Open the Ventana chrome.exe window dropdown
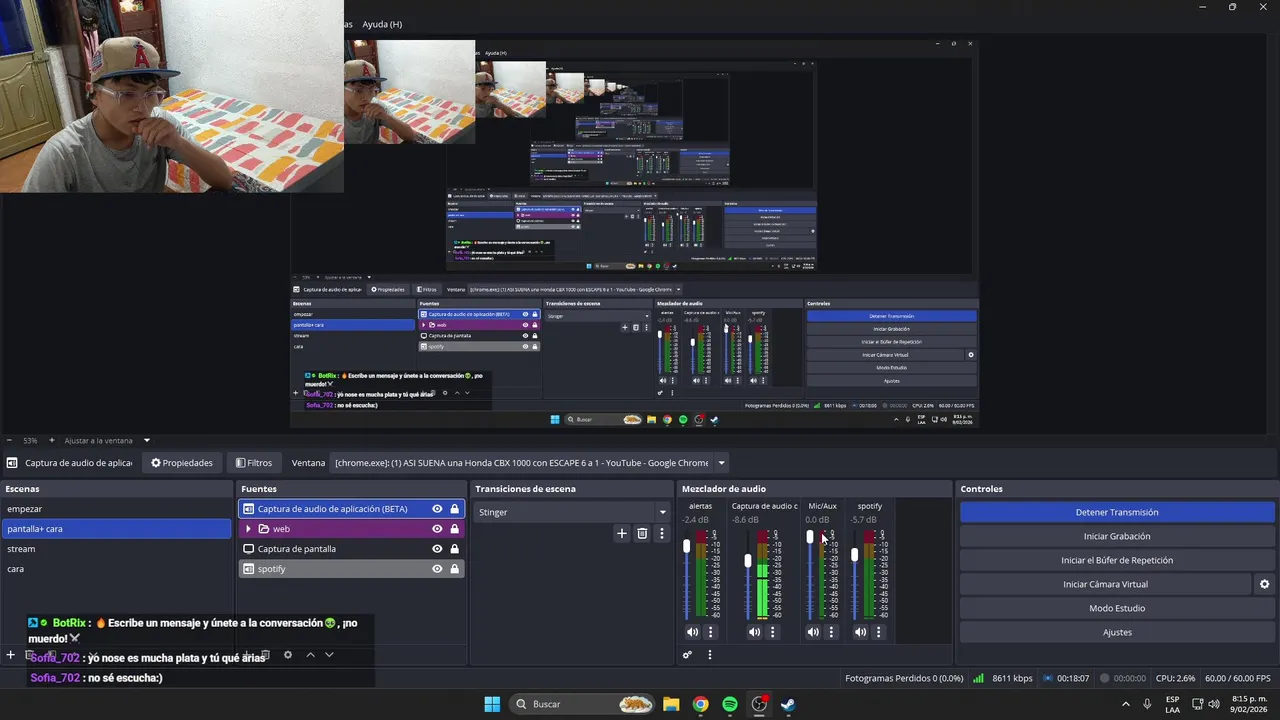The height and width of the screenshot is (720, 1280). click(x=530, y=463)
